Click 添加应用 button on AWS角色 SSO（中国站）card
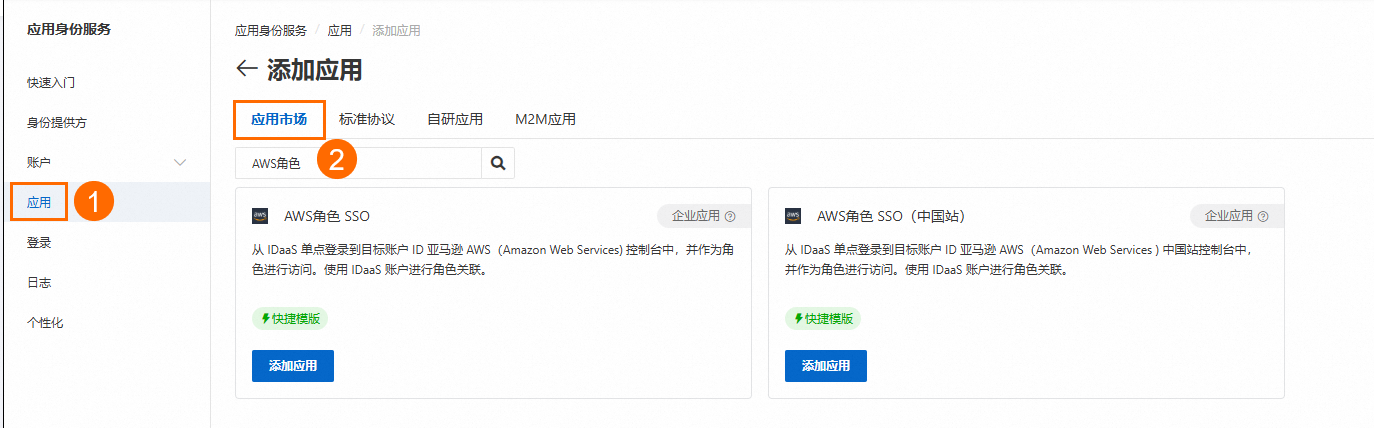This screenshot has width=1374, height=428. (826, 366)
